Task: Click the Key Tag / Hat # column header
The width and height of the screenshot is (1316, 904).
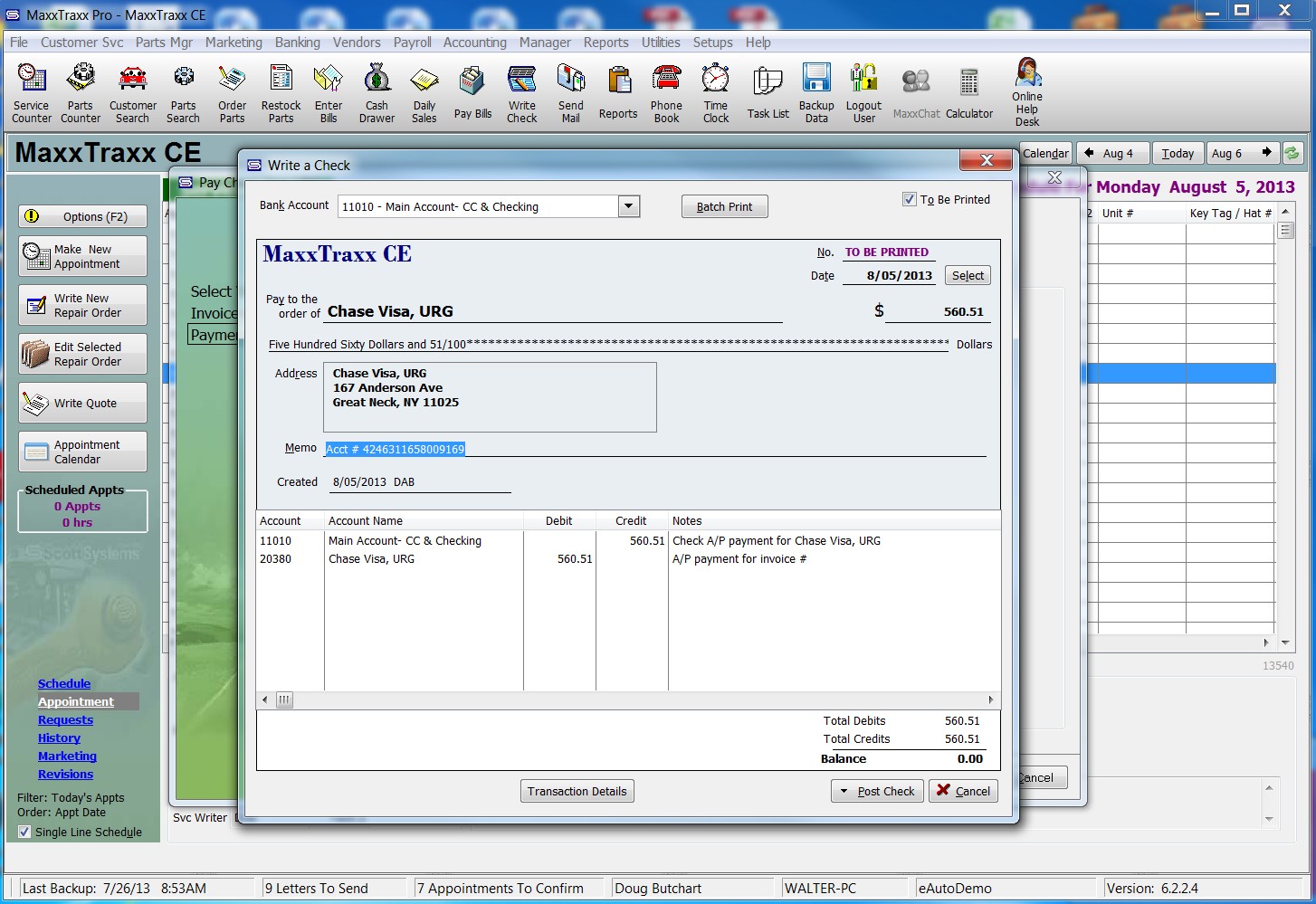Action: [1230, 214]
